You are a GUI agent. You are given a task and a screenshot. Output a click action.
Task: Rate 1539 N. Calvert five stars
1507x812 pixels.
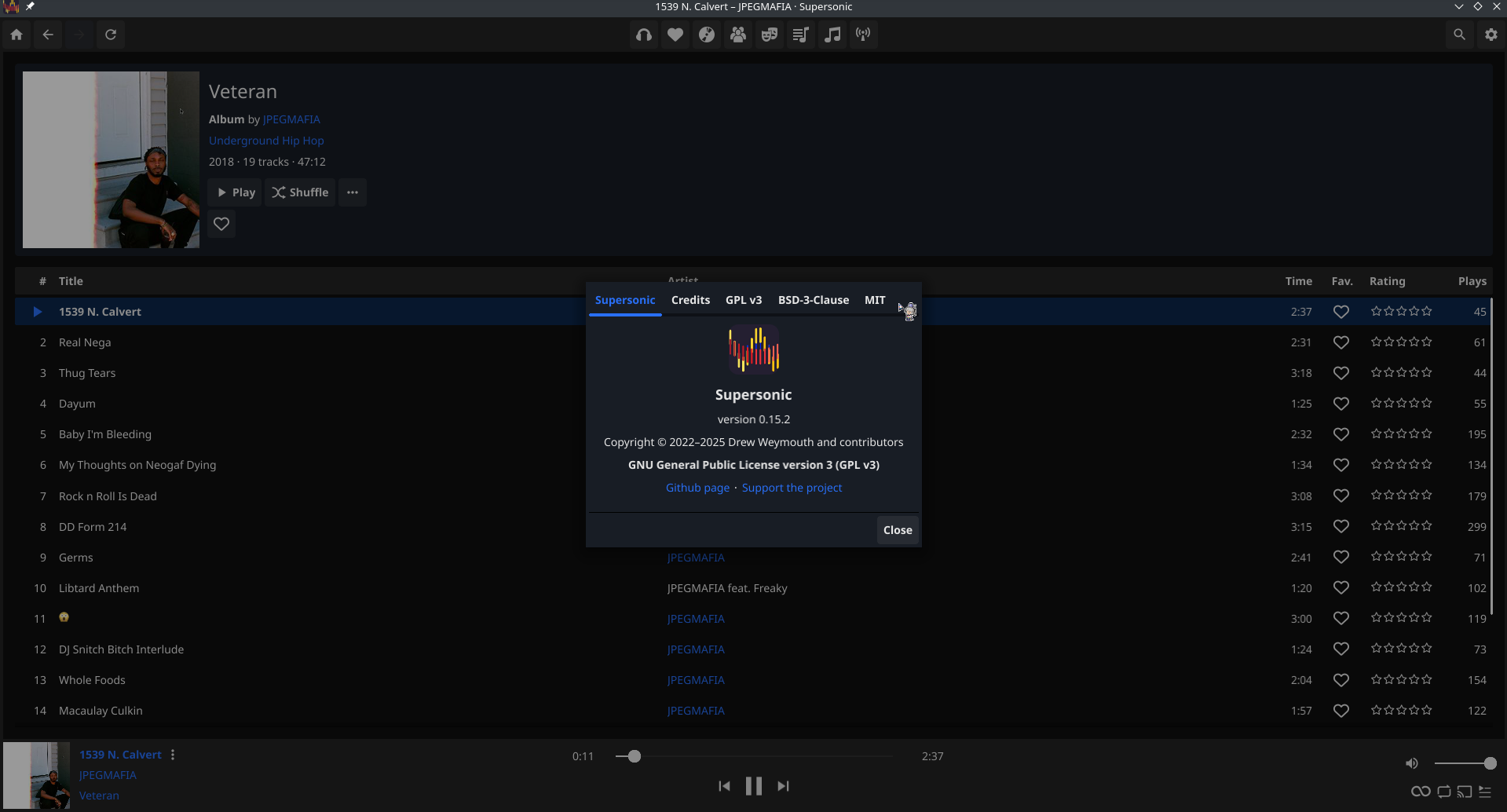(1427, 312)
